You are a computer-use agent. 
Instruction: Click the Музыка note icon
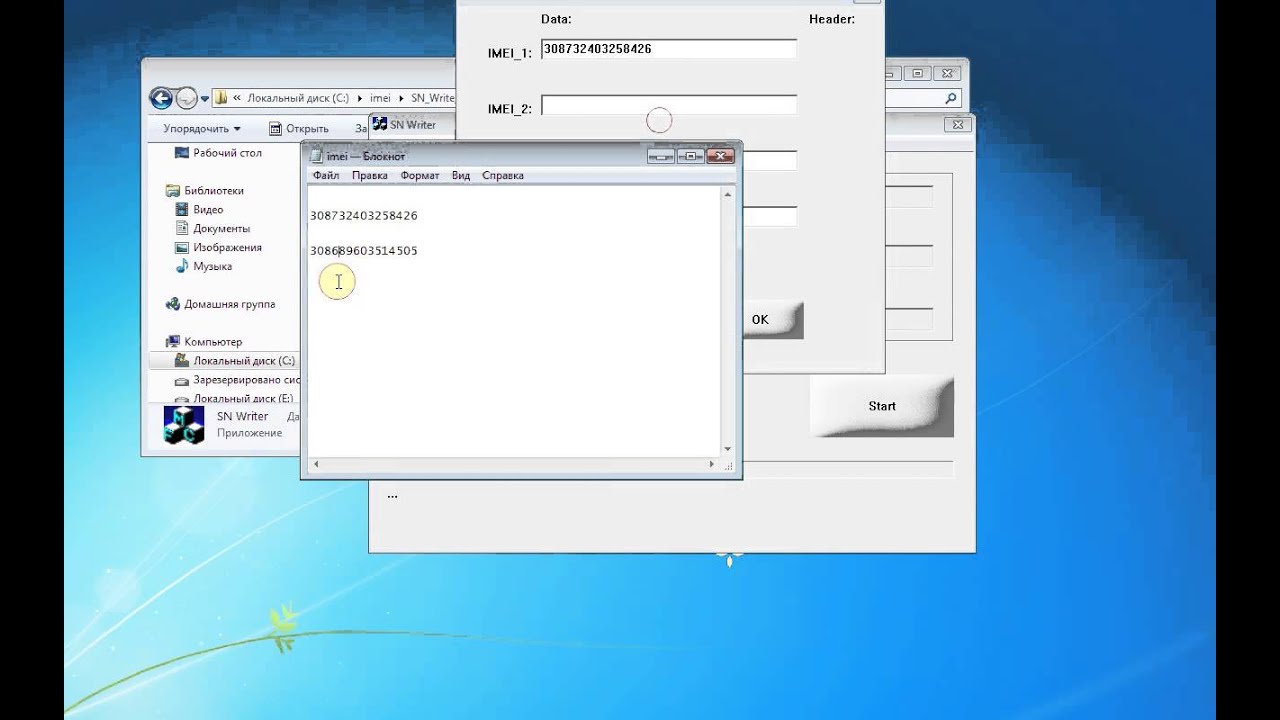[182, 266]
